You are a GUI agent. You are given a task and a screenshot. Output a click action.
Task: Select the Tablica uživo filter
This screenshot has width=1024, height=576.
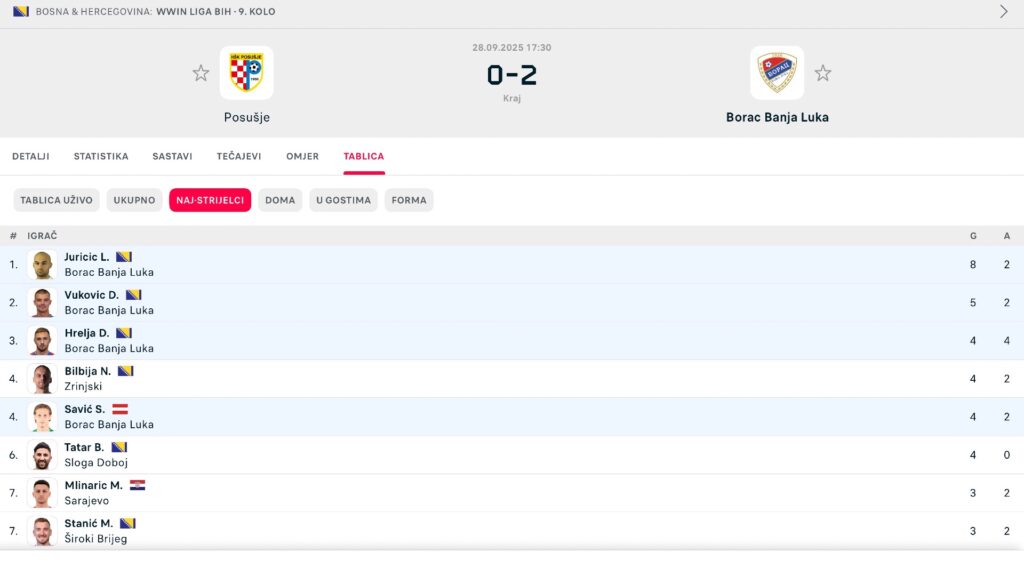[57, 200]
